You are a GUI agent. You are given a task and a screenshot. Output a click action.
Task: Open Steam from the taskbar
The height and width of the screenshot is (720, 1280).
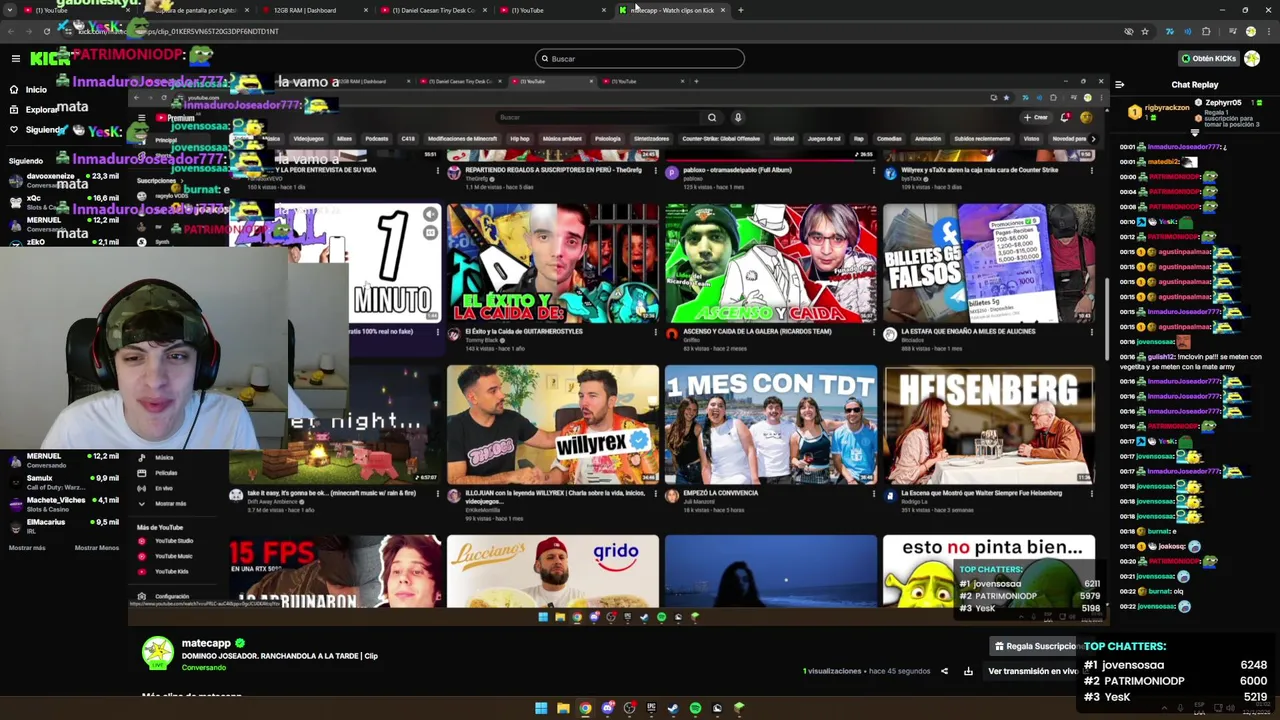pyautogui.click(x=673, y=708)
